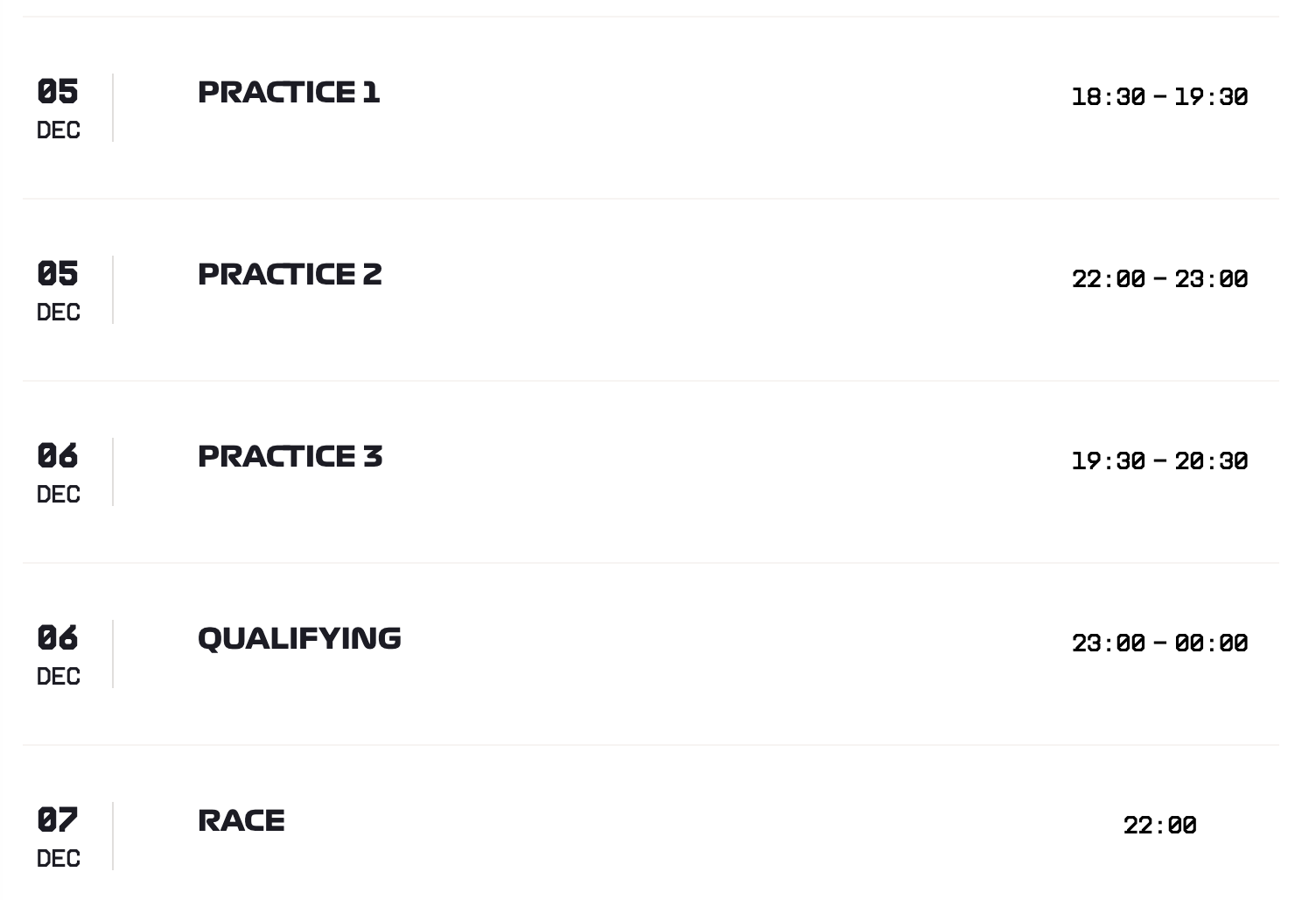Viewport: 1316px width, 900px height.
Task: Click the 05 date beside Practice 2
Action: pyautogui.click(x=58, y=273)
